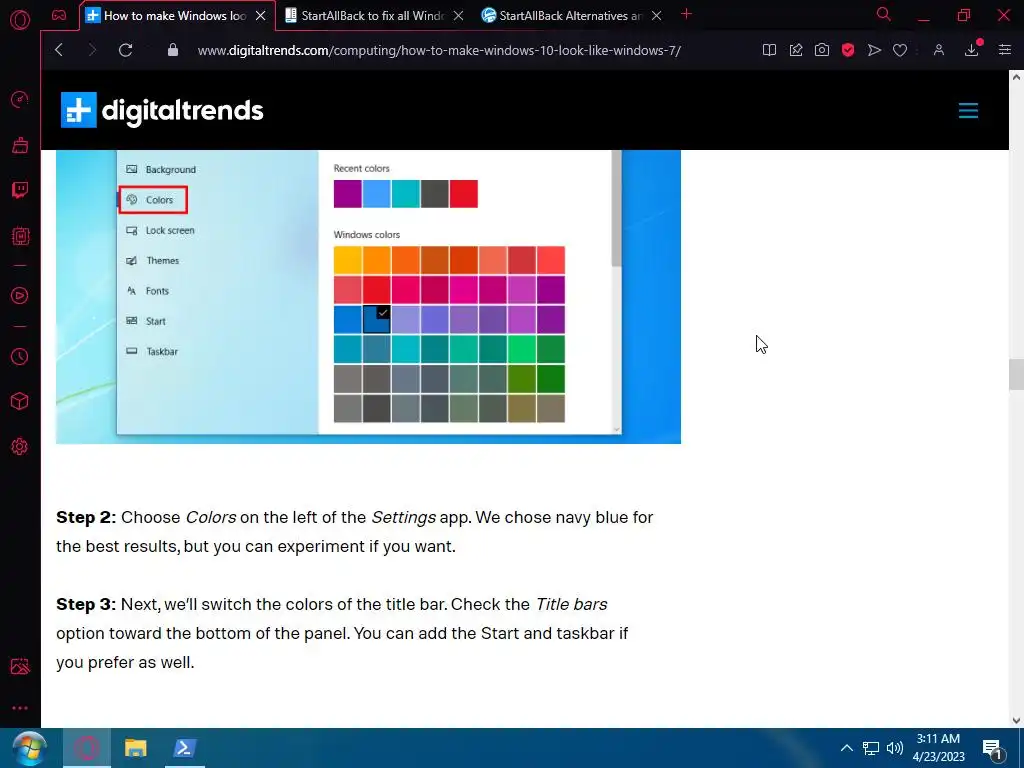Click the scrollbar down arrow
This screenshot has width=1024, height=768.
[1016, 720]
